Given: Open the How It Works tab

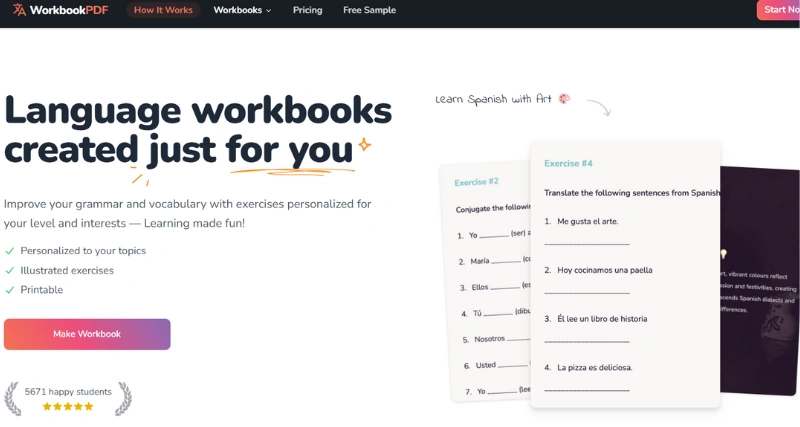Looking at the screenshot, I should click(163, 10).
